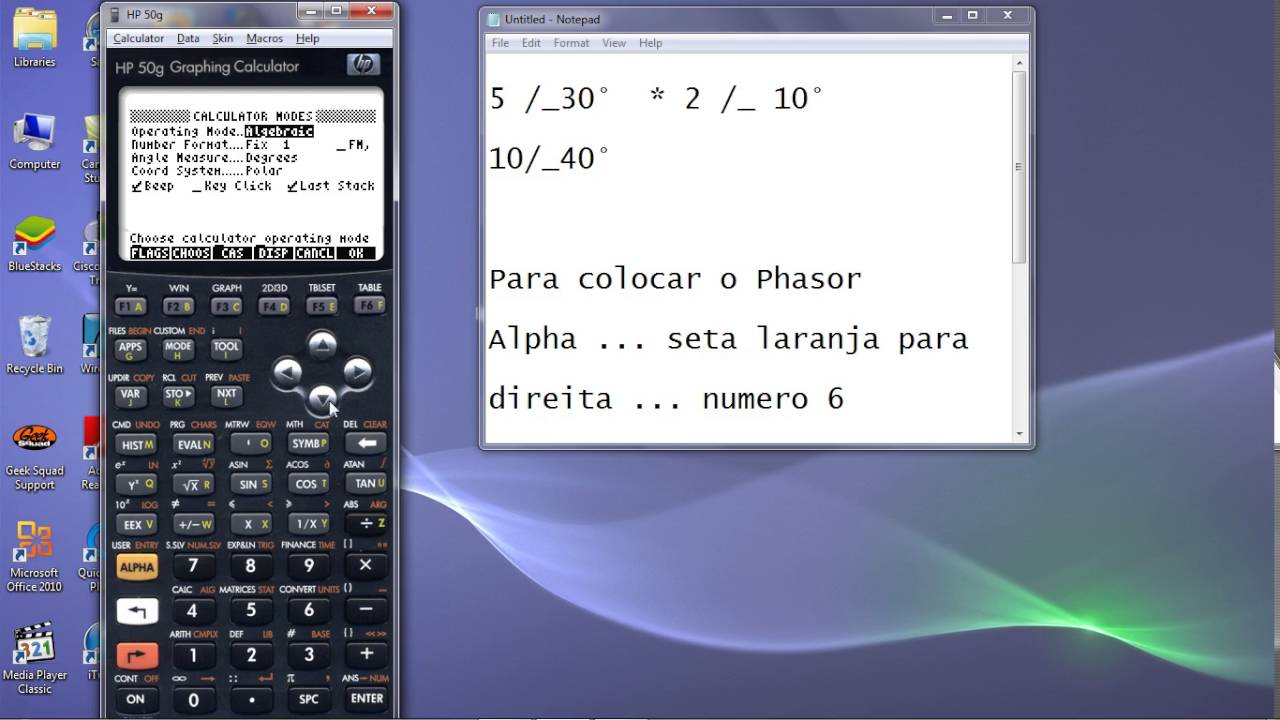Click the number 0 key
Image resolution: width=1280 pixels, height=720 pixels.
tap(193, 700)
